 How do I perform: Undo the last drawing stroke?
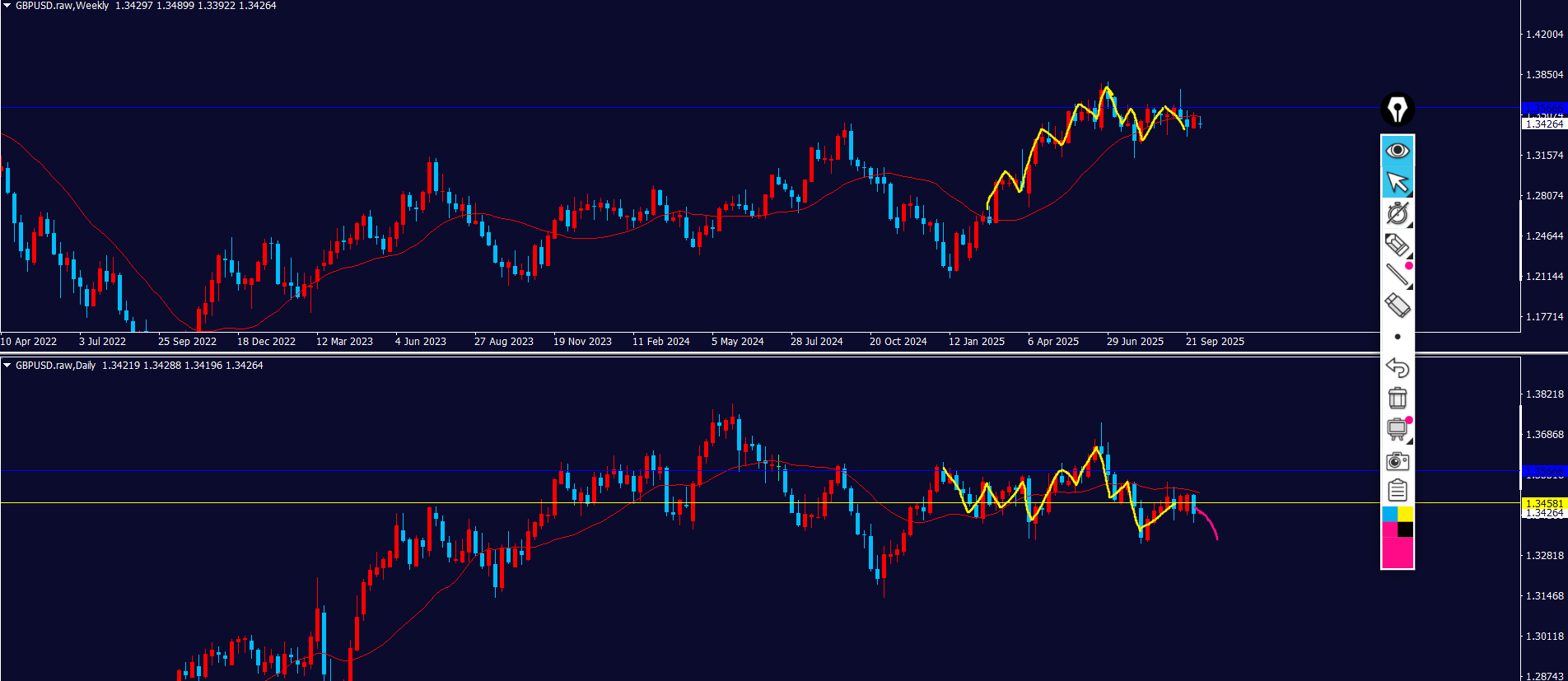[x=1397, y=367]
